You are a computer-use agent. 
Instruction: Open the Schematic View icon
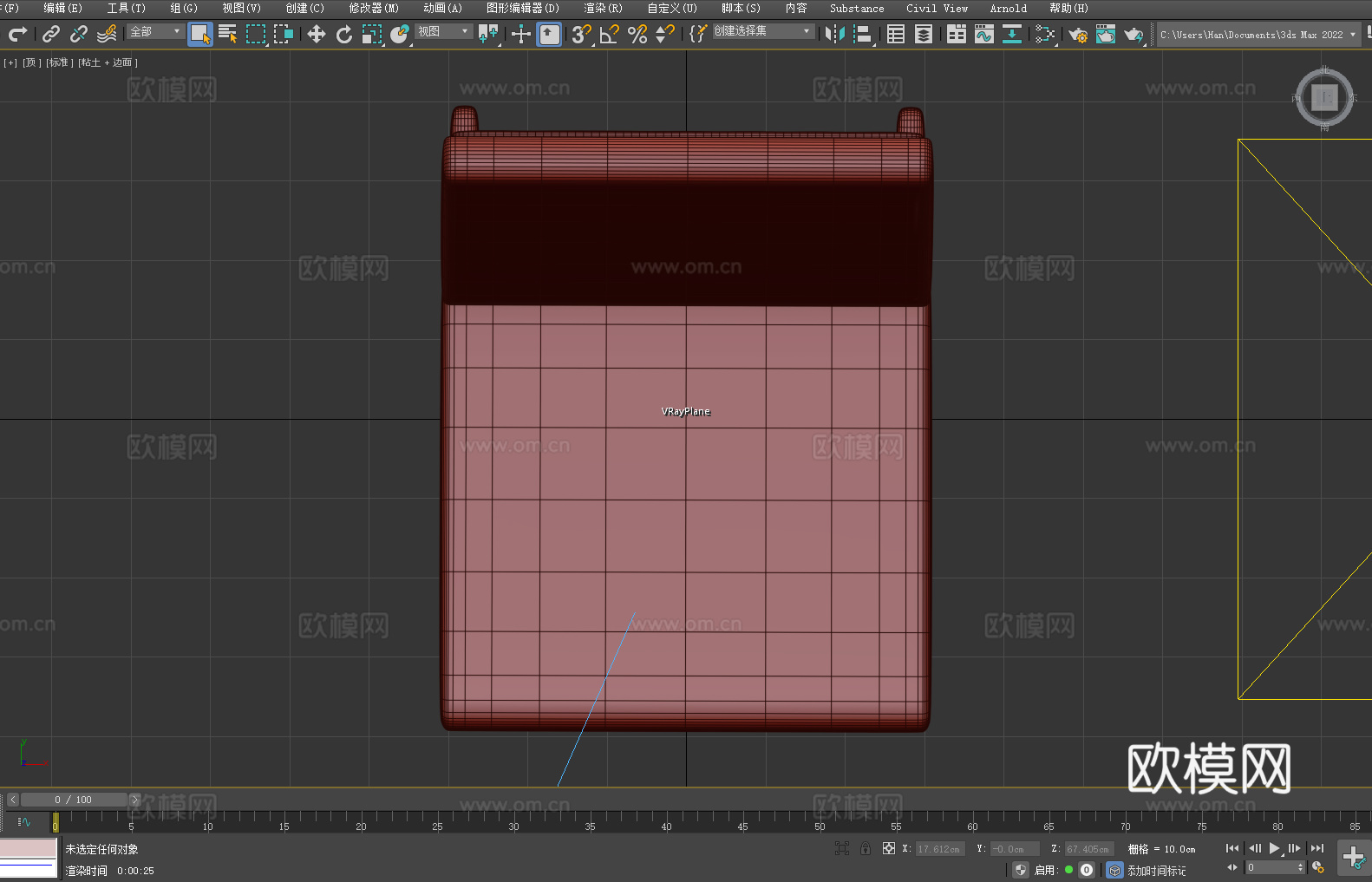[x=1045, y=34]
